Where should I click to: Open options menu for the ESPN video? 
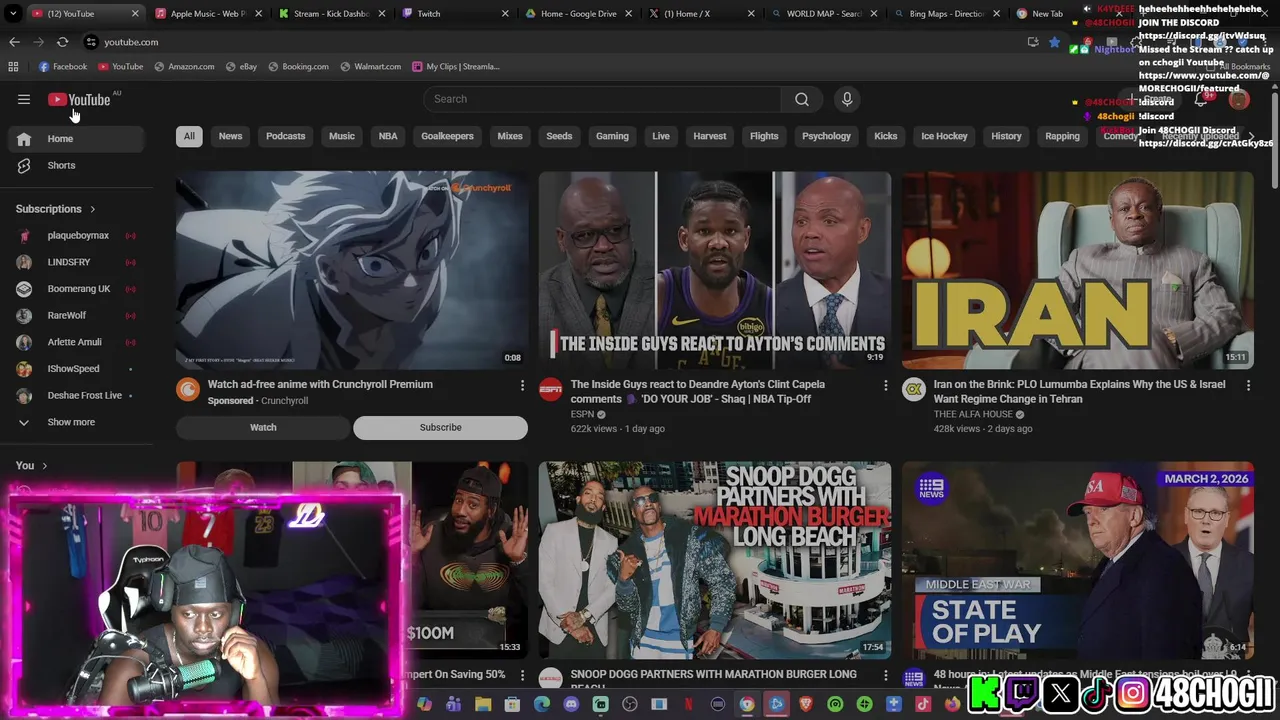click(x=885, y=385)
